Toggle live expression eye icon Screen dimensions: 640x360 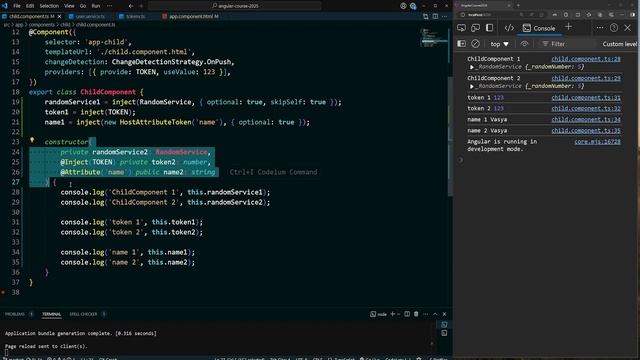(524, 43)
